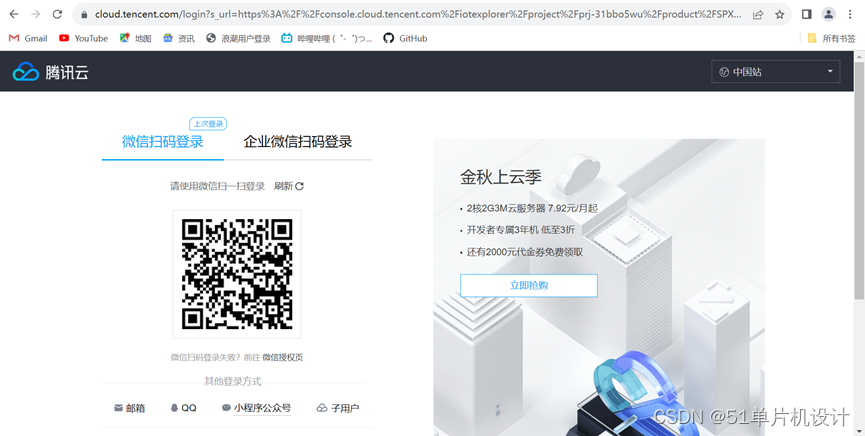Click the 立即抢购 button
The image size is (865, 436).
[x=528, y=285]
